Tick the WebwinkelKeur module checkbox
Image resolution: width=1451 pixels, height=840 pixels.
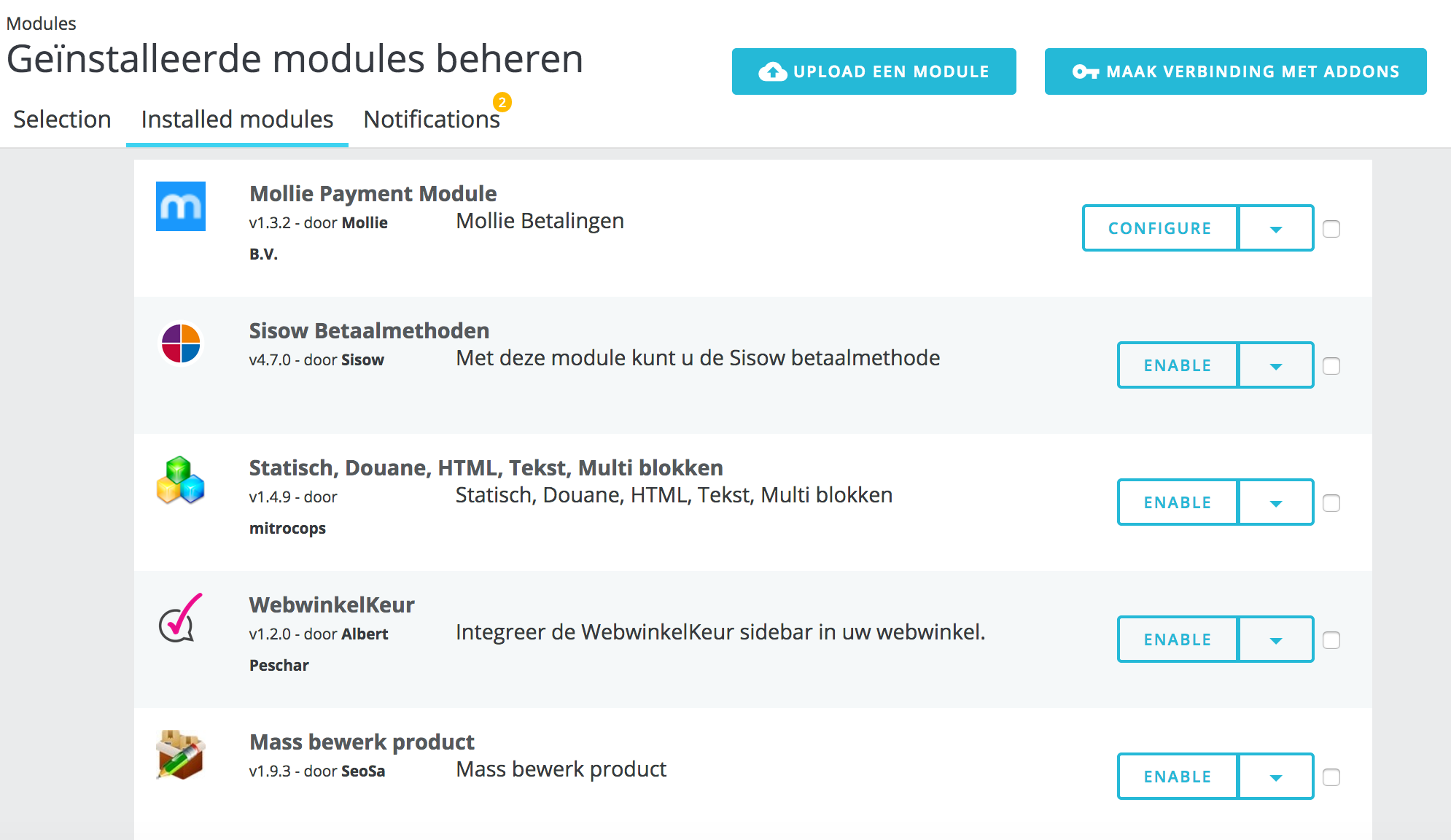click(1331, 640)
